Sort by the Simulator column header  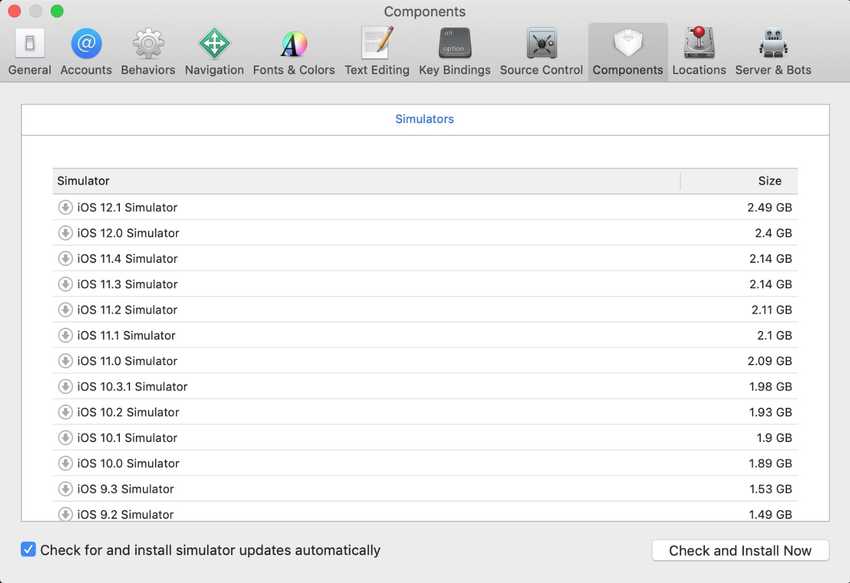click(366, 181)
